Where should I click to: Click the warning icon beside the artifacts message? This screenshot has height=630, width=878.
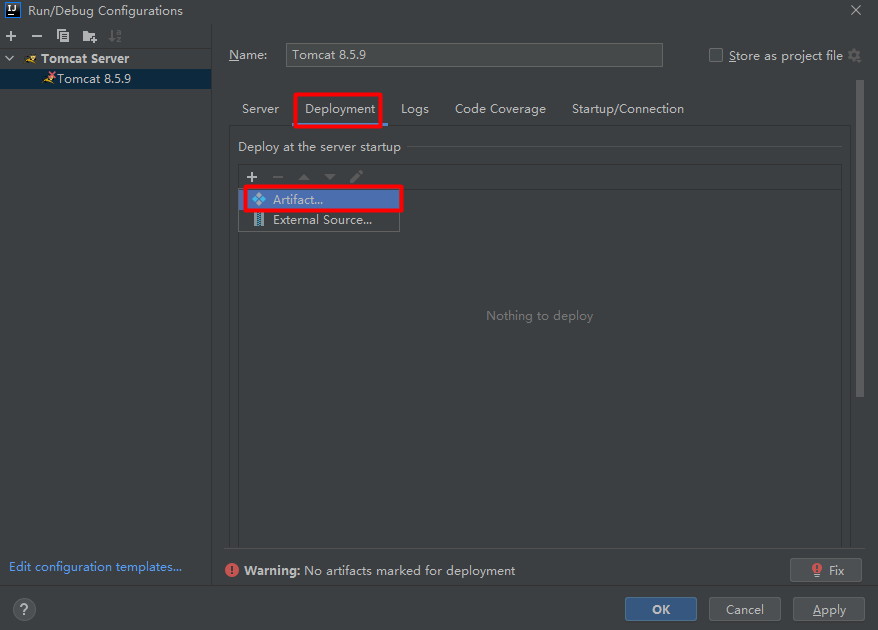tap(232, 570)
